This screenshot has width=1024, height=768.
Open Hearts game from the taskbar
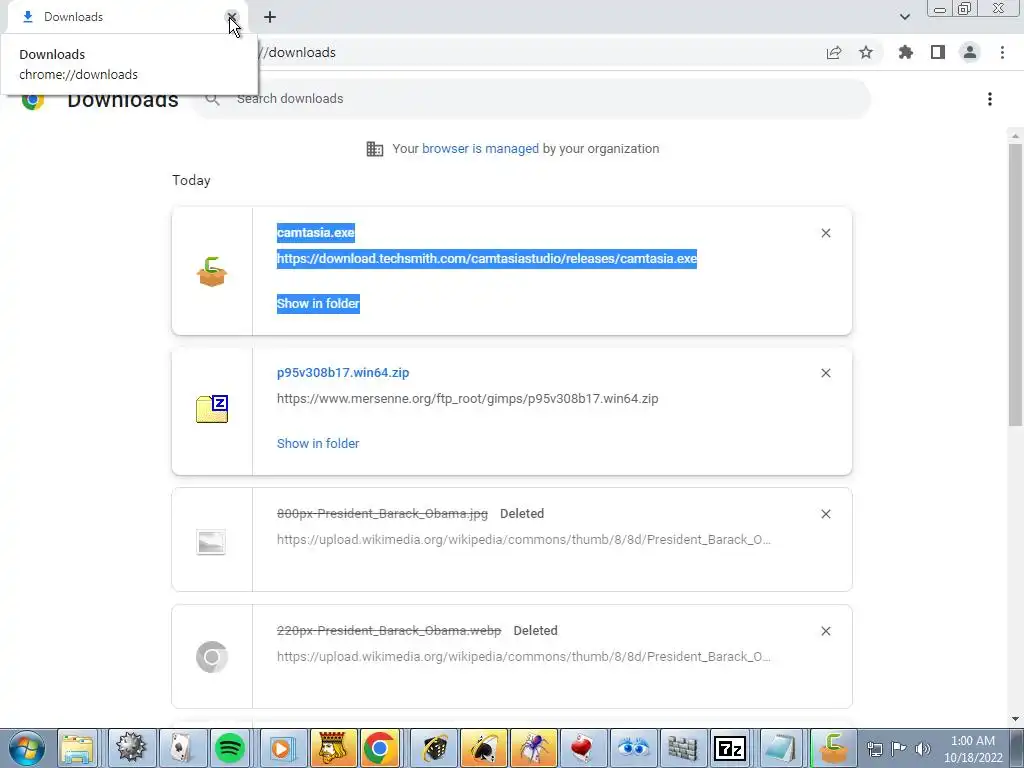582,748
